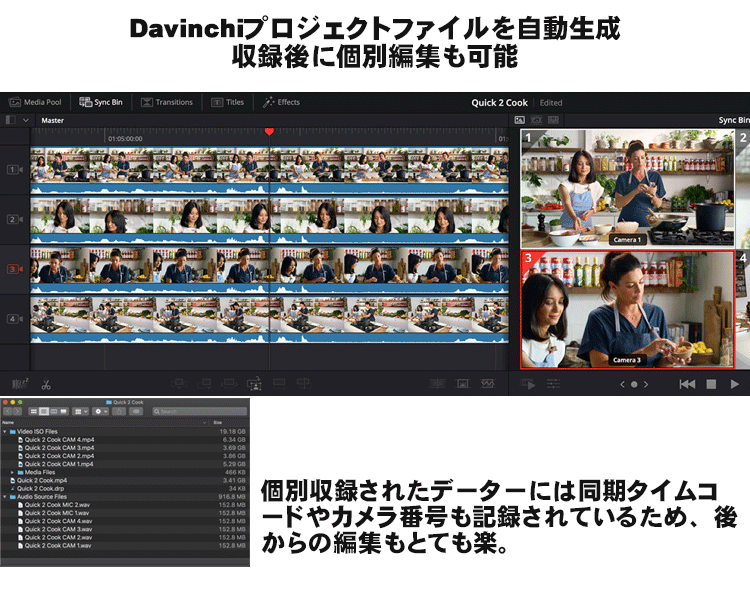
Task: Click the Close Up edit icon
Action: [254, 384]
